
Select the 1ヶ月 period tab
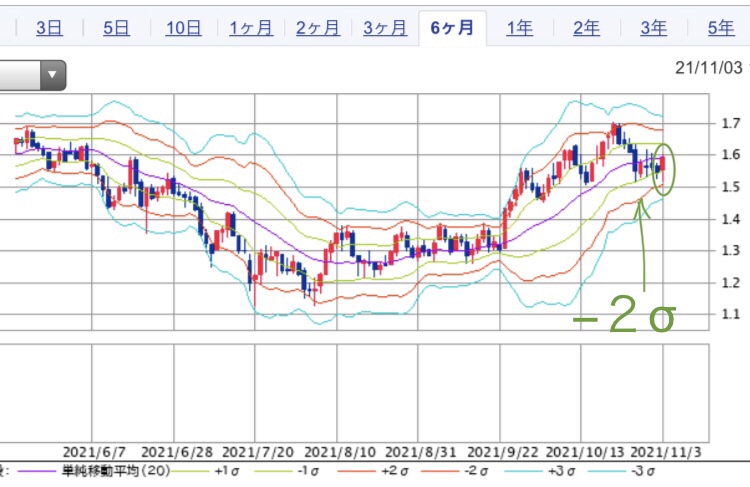coord(251,28)
